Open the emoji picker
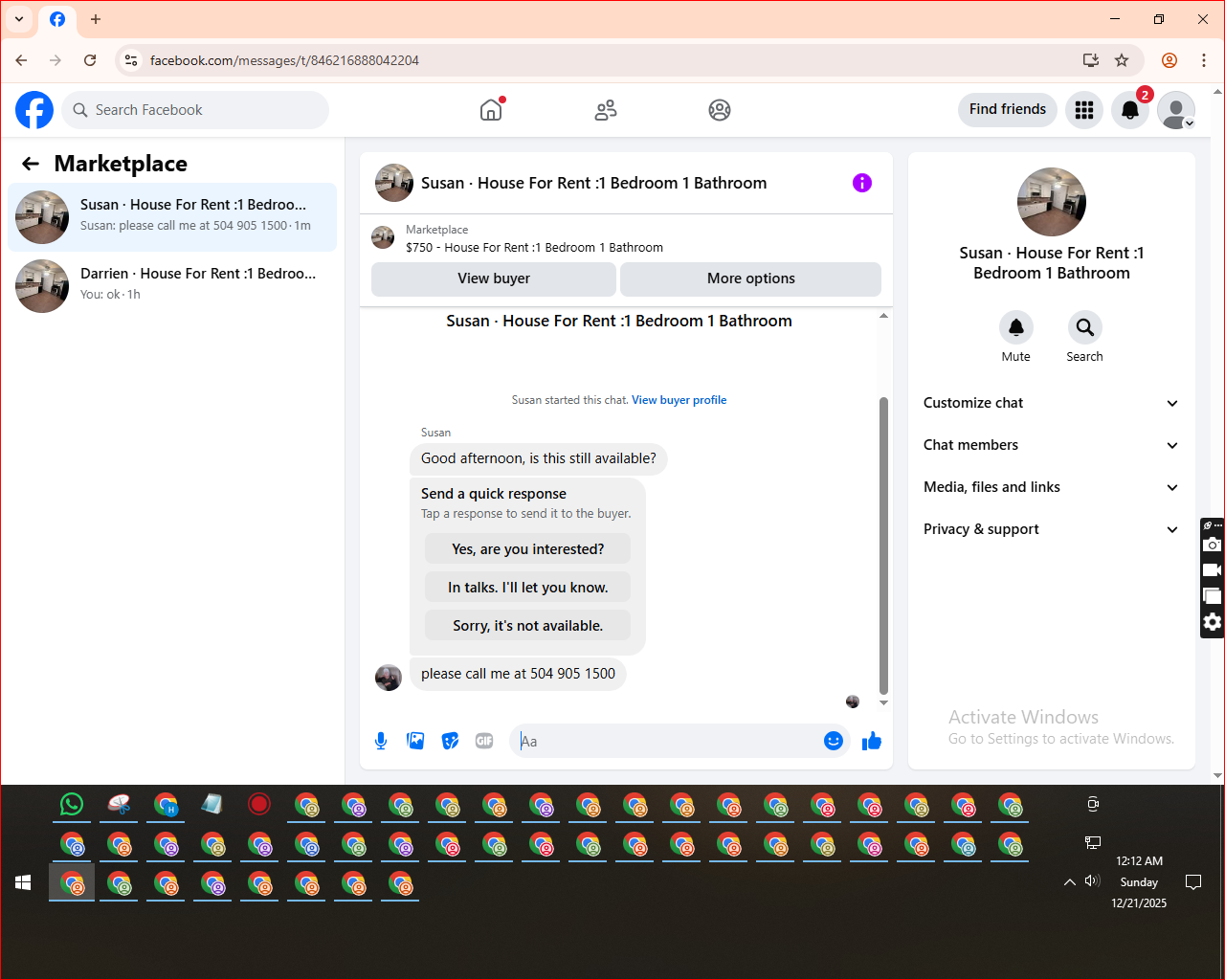This screenshot has width=1225, height=980. pos(834,741)
